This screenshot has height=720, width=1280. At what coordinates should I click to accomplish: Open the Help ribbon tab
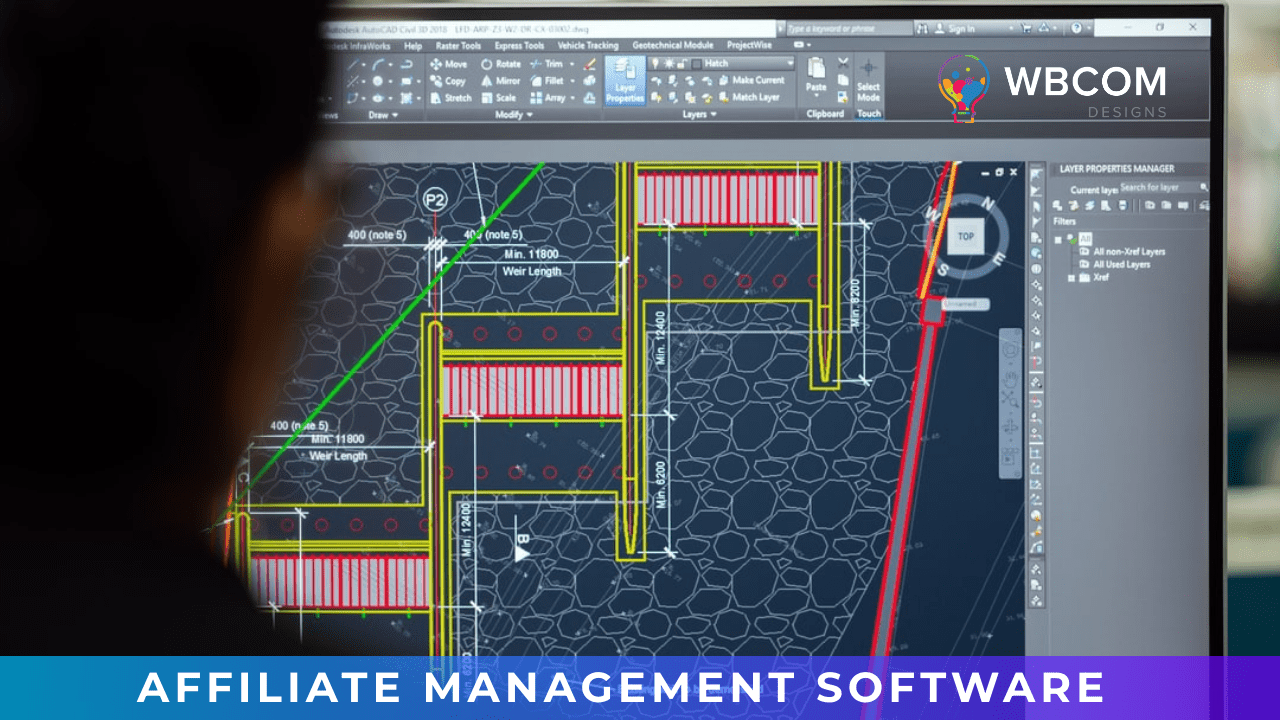(413, 45)
